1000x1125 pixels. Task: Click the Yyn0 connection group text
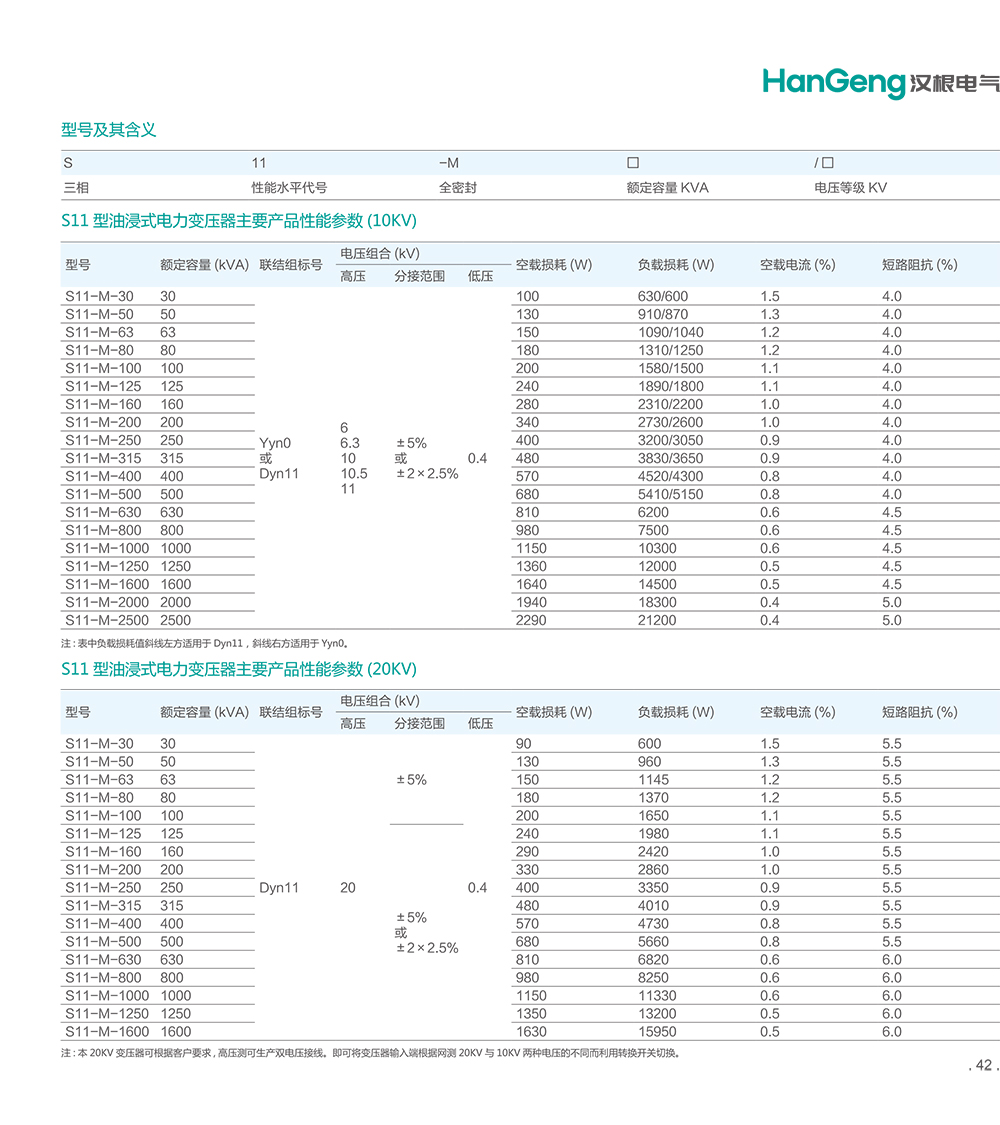(275, 442)
